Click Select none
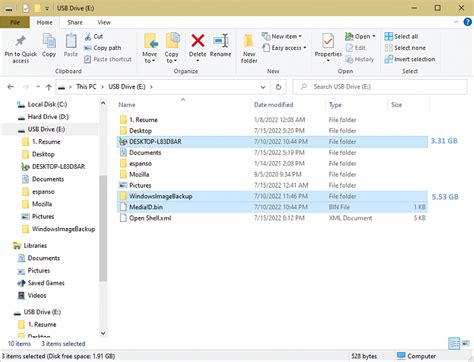Image resolution: width=474 pixels, height=362 pixels. pos(405,48)
